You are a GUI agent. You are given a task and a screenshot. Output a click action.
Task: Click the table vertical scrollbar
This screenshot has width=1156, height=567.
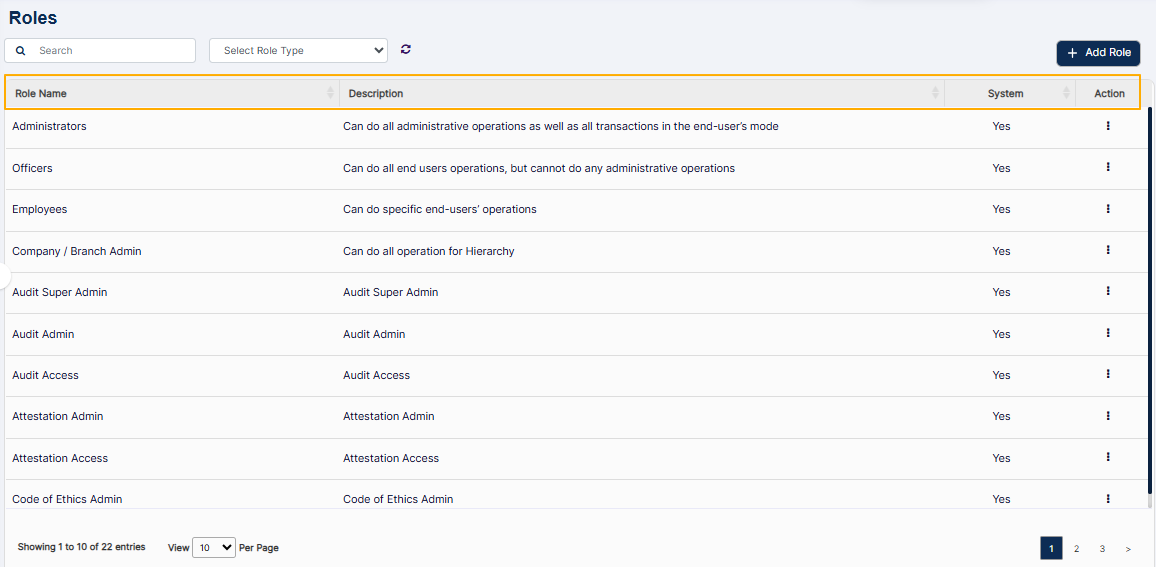[1149, 300]
